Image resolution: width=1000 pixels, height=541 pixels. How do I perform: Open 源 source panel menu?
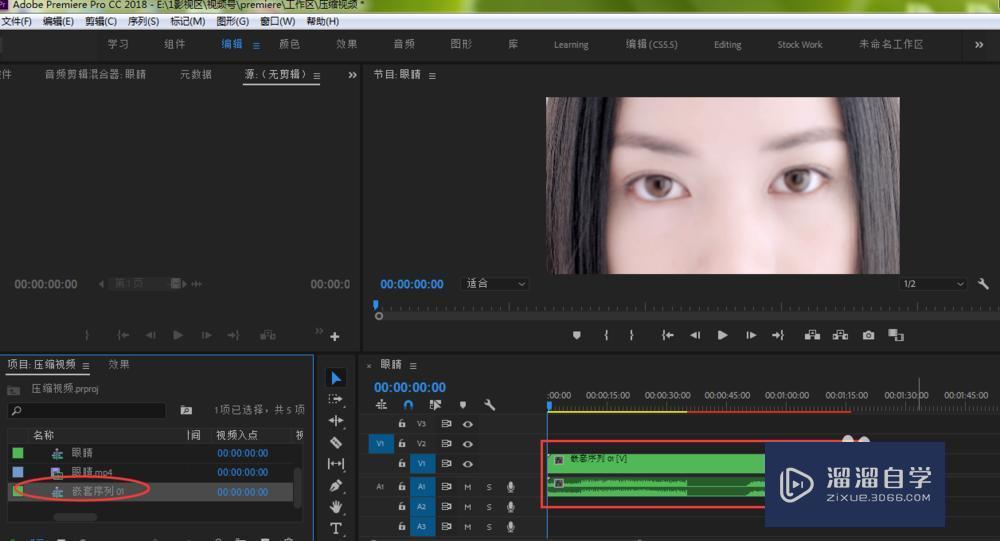316,76
